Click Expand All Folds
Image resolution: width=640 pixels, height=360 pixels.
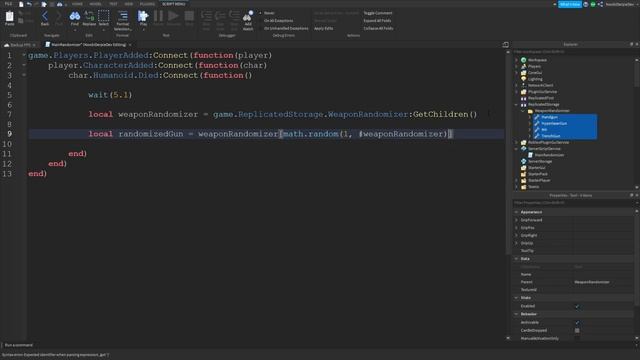pos(377,20)
